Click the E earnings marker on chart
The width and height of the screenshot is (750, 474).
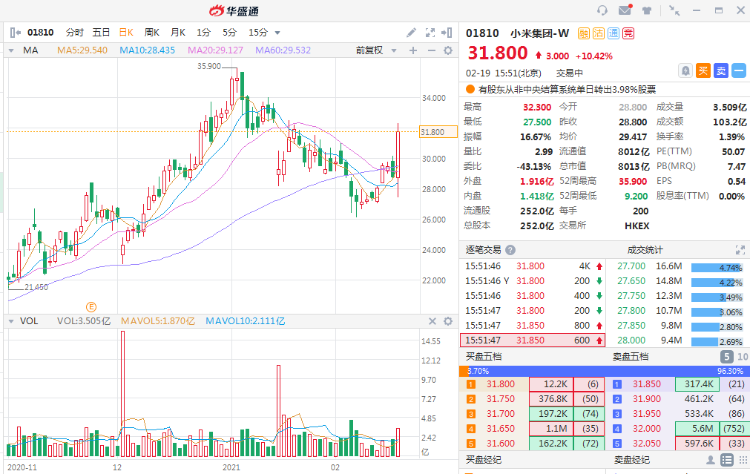(x=91, y=307)
